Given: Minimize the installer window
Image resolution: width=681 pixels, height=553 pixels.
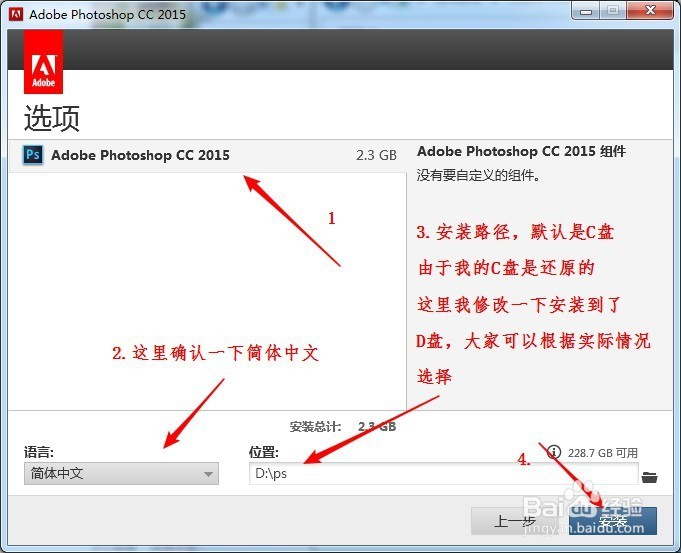Looking at the screenshot, I should point(586,11).
